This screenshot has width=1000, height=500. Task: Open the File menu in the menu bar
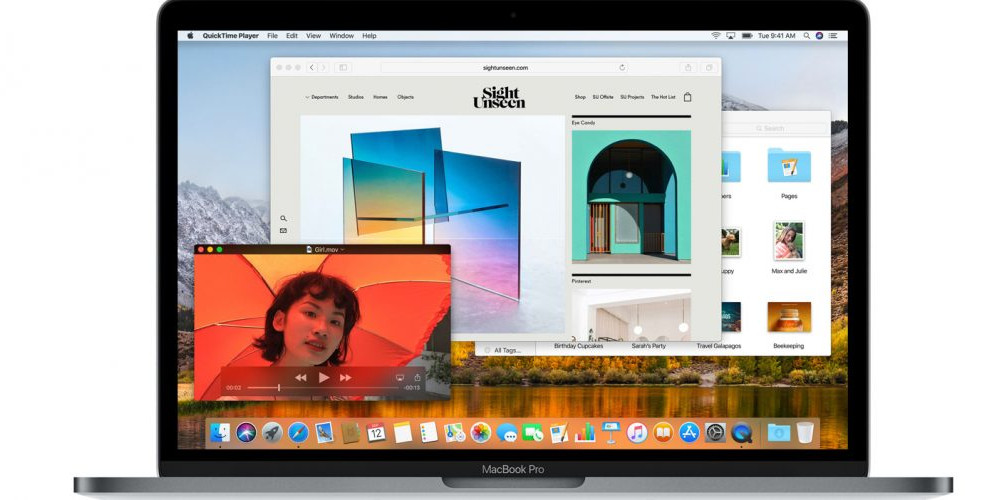(x=272, y=36)
